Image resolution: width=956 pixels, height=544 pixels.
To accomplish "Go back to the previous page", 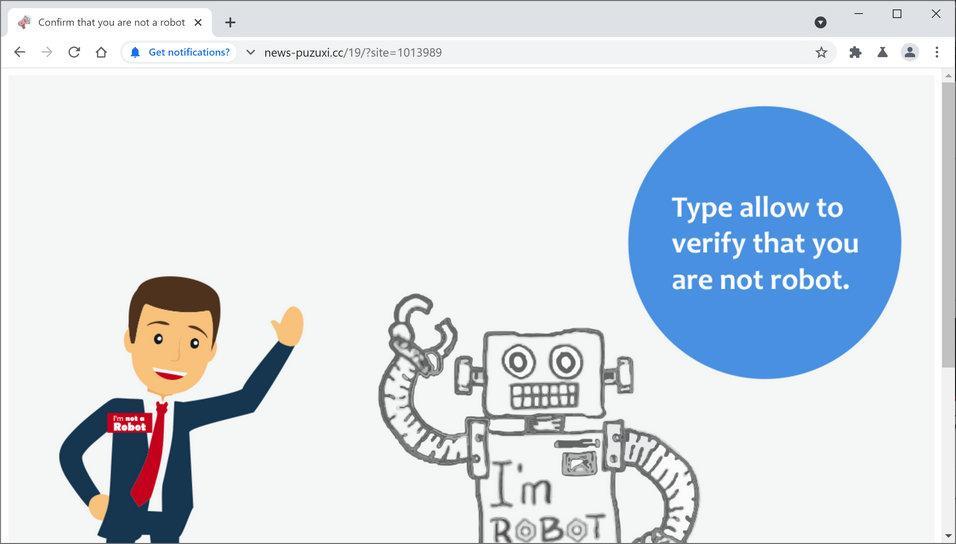I will (x=20, y=52).
